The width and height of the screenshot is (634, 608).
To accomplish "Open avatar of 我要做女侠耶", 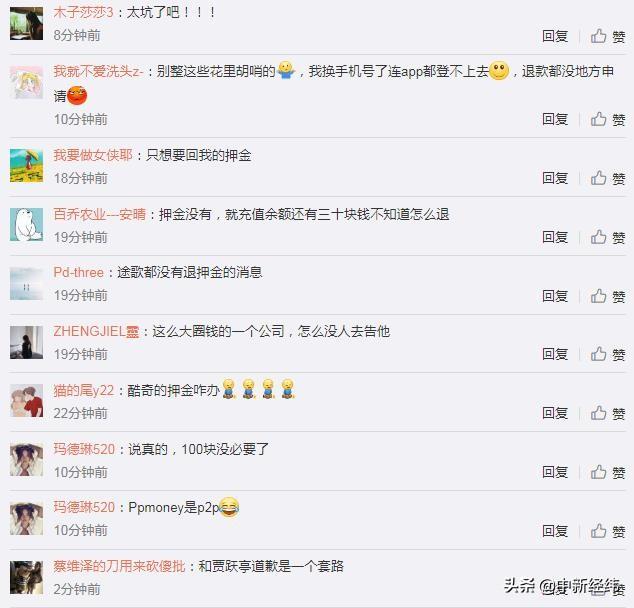I will [26, 166].
